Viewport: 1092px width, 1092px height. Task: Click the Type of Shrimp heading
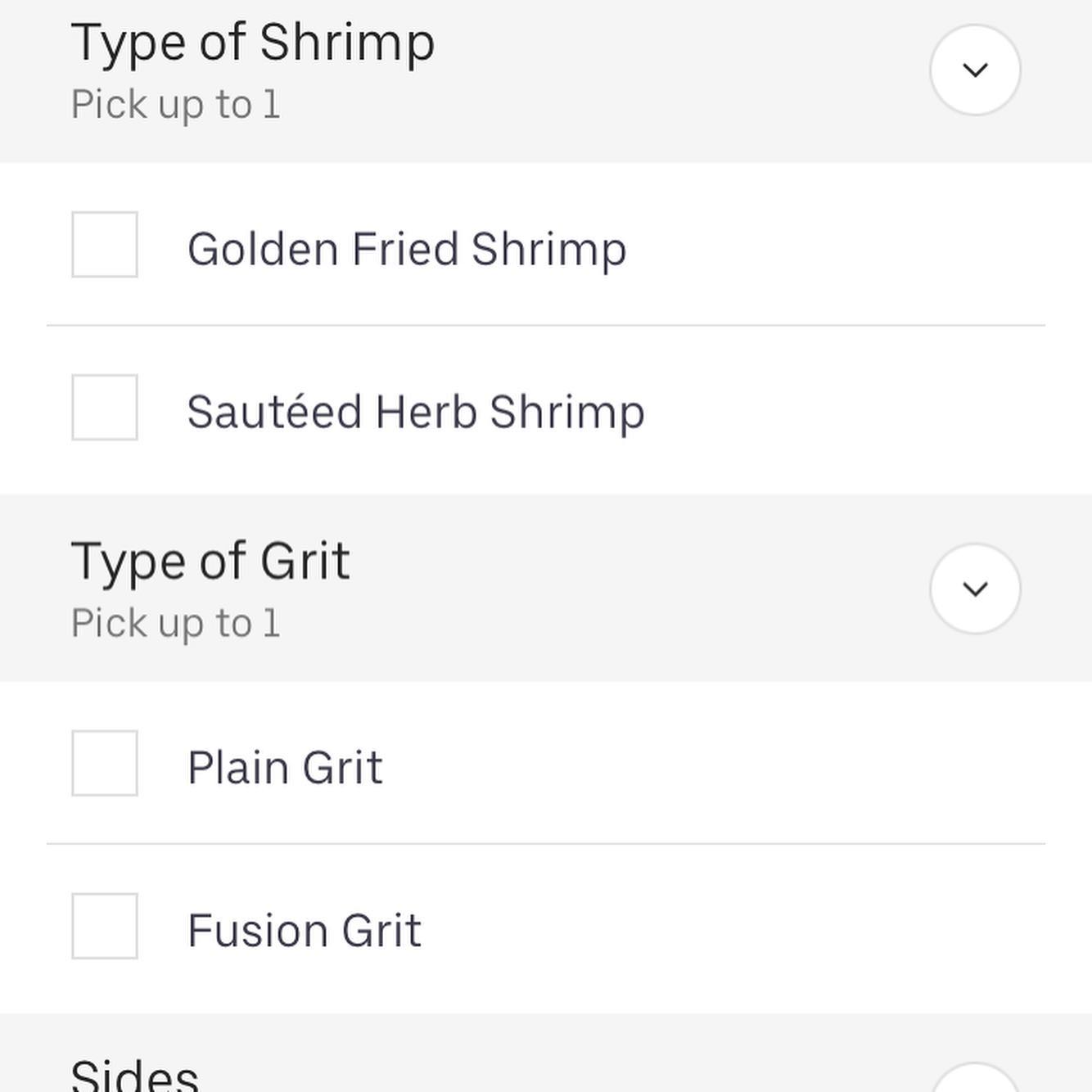[x=253, y=43]
